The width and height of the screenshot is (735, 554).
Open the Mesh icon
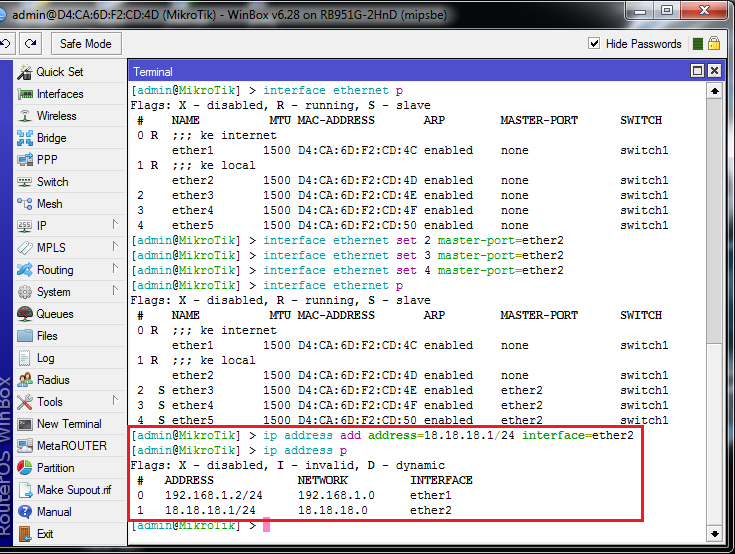point(25,204)
